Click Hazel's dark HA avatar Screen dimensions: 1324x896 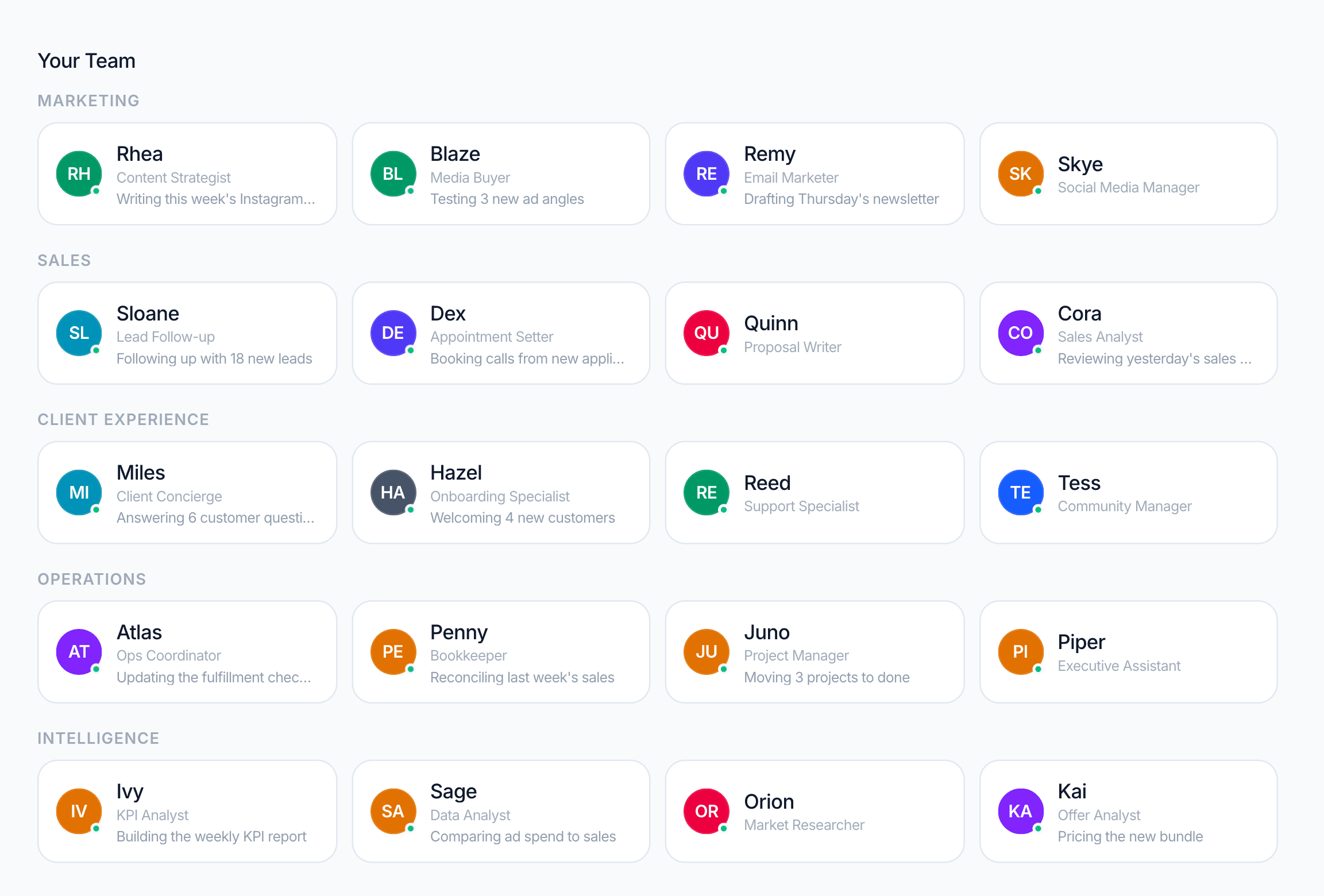pos(393,492)
